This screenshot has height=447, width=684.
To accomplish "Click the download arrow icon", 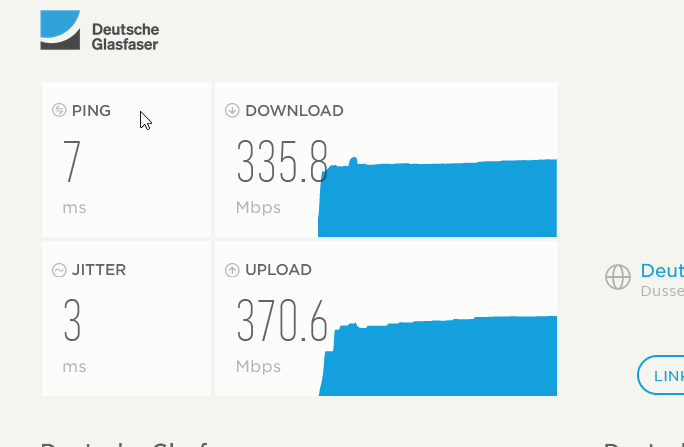I will [x=232, y=110].
